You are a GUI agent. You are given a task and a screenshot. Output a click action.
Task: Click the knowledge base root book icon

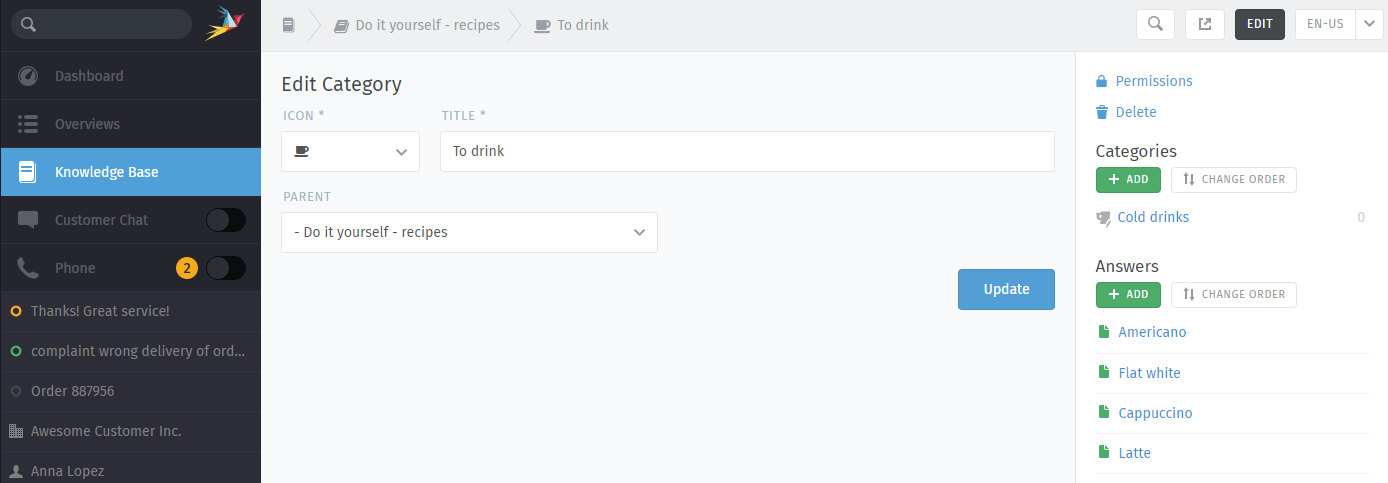tap(288, 25)
